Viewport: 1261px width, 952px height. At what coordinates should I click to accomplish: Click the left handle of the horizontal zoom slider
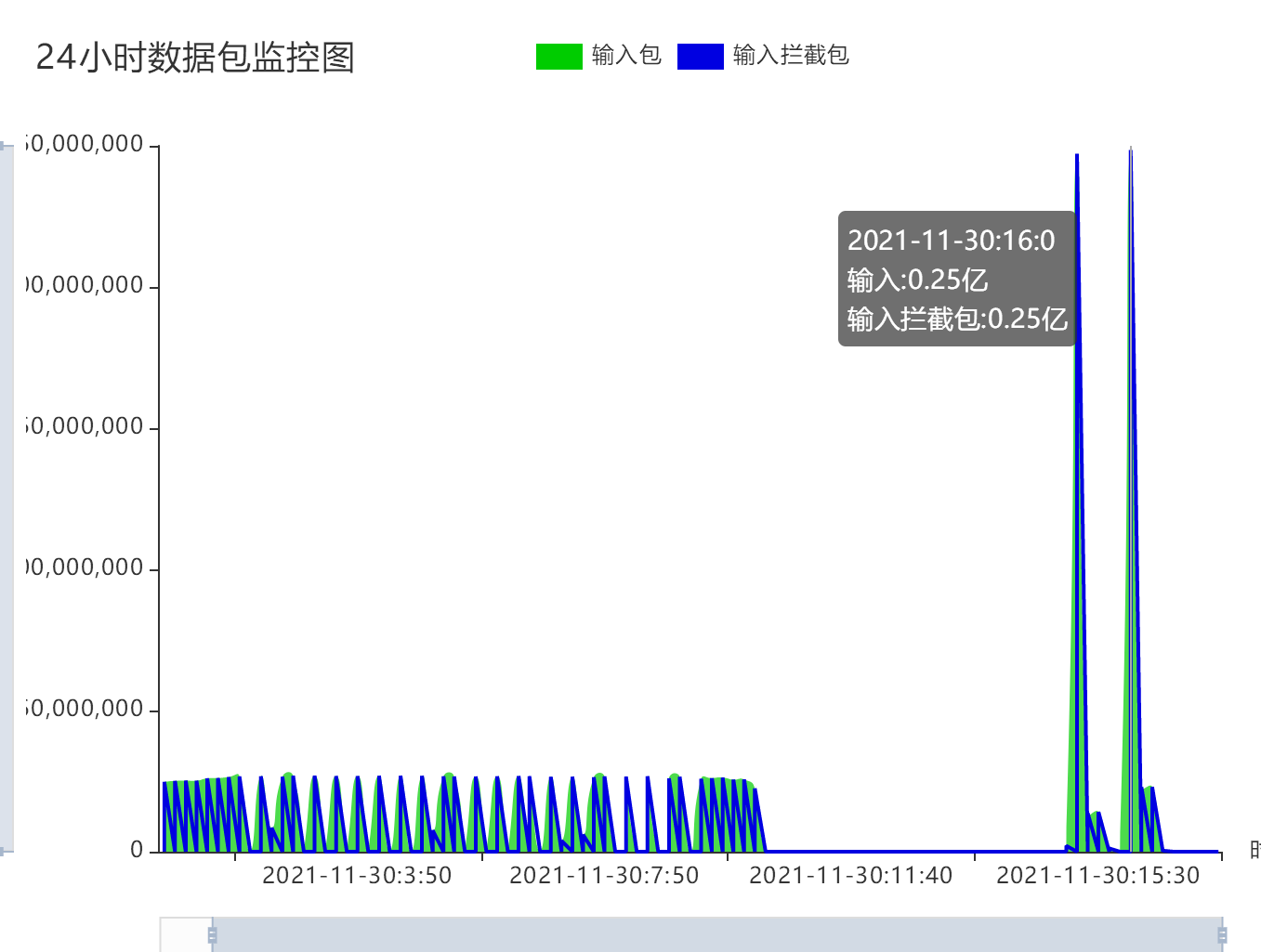[x=212, y=934]
